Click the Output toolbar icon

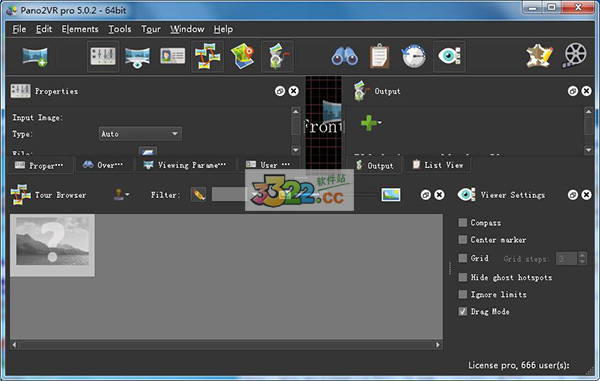point(277,57)
